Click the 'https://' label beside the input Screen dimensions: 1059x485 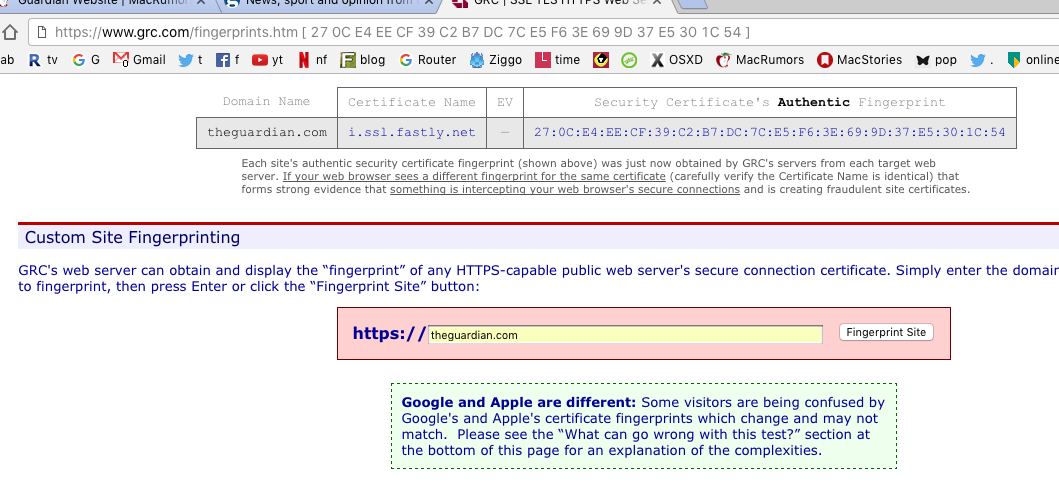(x=390, y=334)
